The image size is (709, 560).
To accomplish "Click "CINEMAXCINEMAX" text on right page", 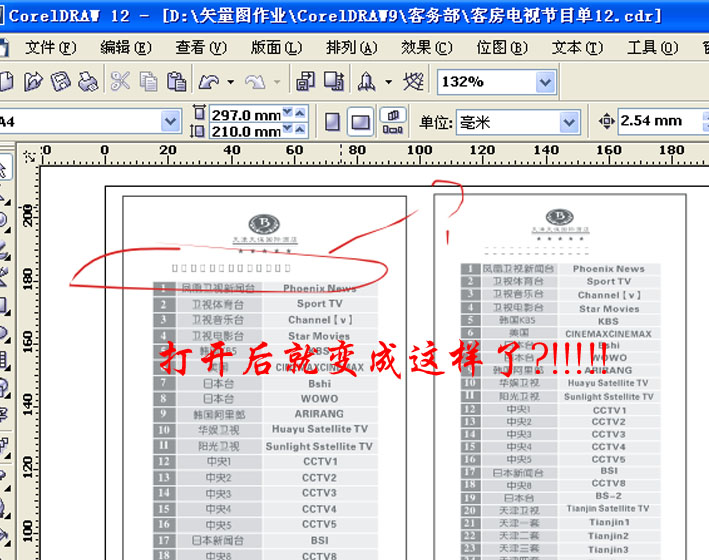I will pos(609,334).
